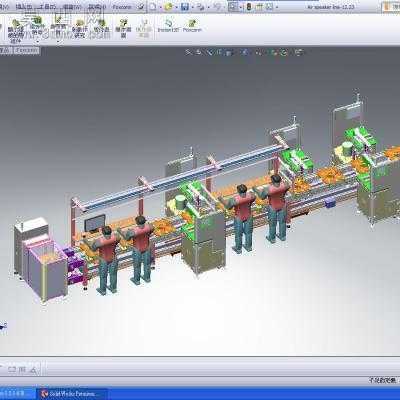The height and width of the screenshot is (400, 400).
Task: Expand the dropdown beside the New icon
Action: (x=161, y=7)
